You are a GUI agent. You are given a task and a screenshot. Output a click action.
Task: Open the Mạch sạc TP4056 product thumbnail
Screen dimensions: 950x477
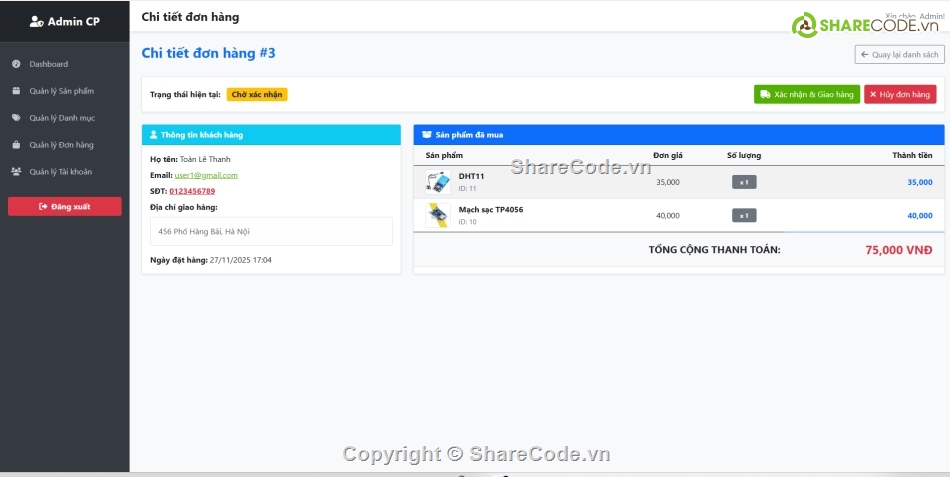pos(437,215)
